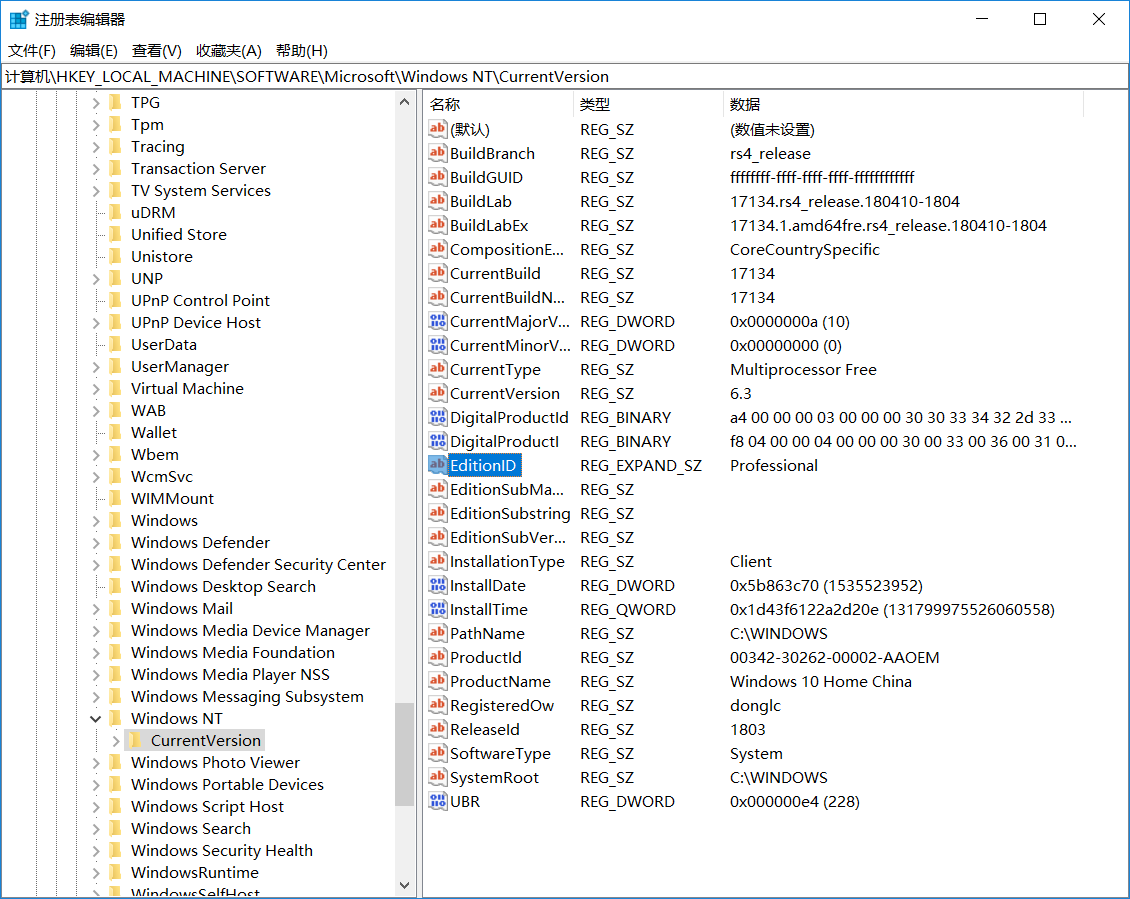Expand the UserManager key
Image resolution: width=1130 pixels, height=899 pixels.
[x=96, y=367]
